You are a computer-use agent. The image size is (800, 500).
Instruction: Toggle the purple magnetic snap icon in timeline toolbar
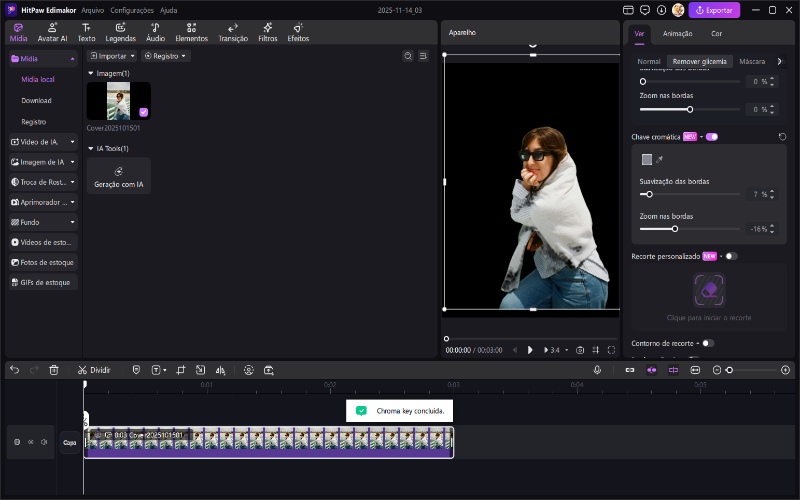pos(652,370)
